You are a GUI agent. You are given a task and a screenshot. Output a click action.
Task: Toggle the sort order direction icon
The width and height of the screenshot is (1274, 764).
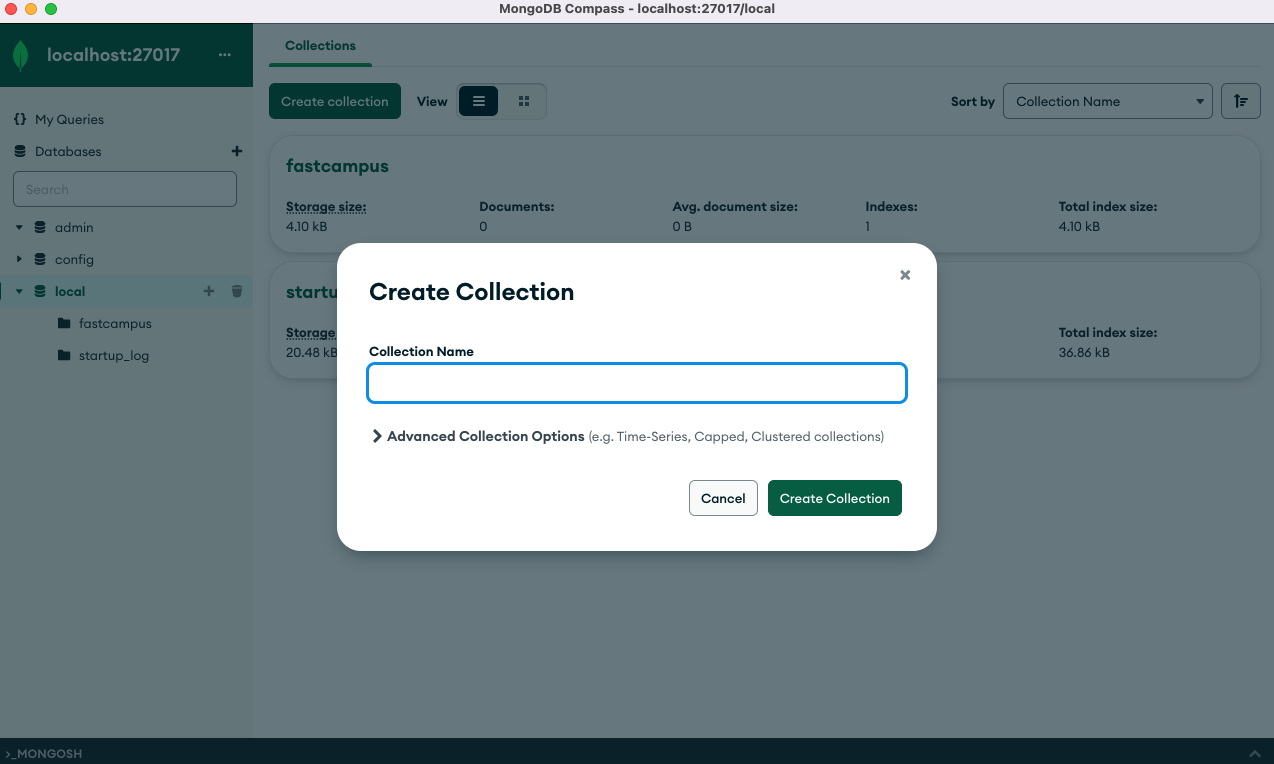pyautogui.click(x=1241, y=101)
